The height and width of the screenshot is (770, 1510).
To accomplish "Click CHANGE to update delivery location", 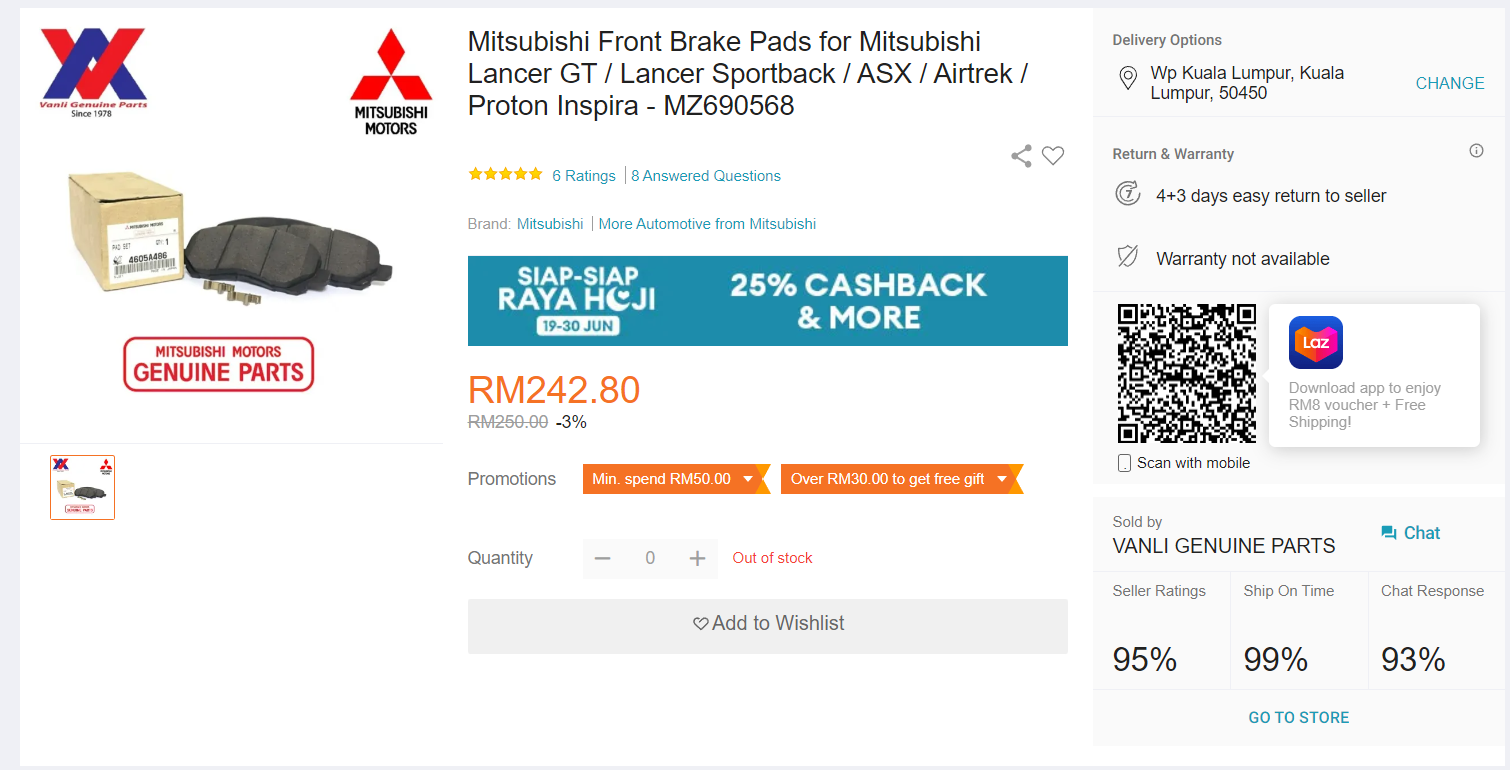I will click(x=1449, y=83).
